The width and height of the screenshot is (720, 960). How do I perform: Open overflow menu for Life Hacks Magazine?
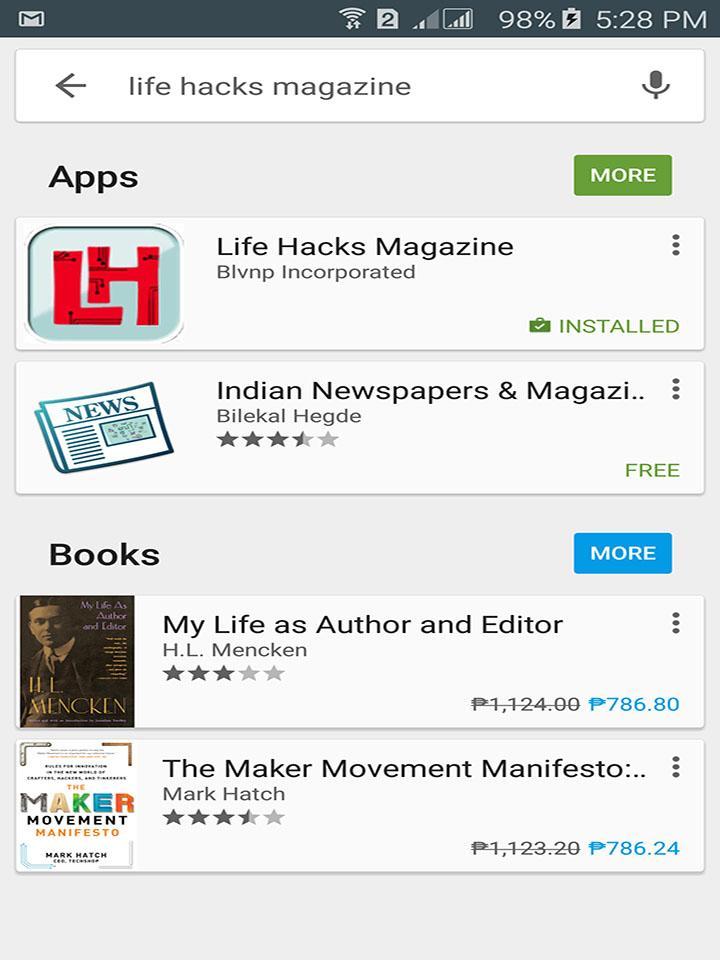(x=676, y=245)
